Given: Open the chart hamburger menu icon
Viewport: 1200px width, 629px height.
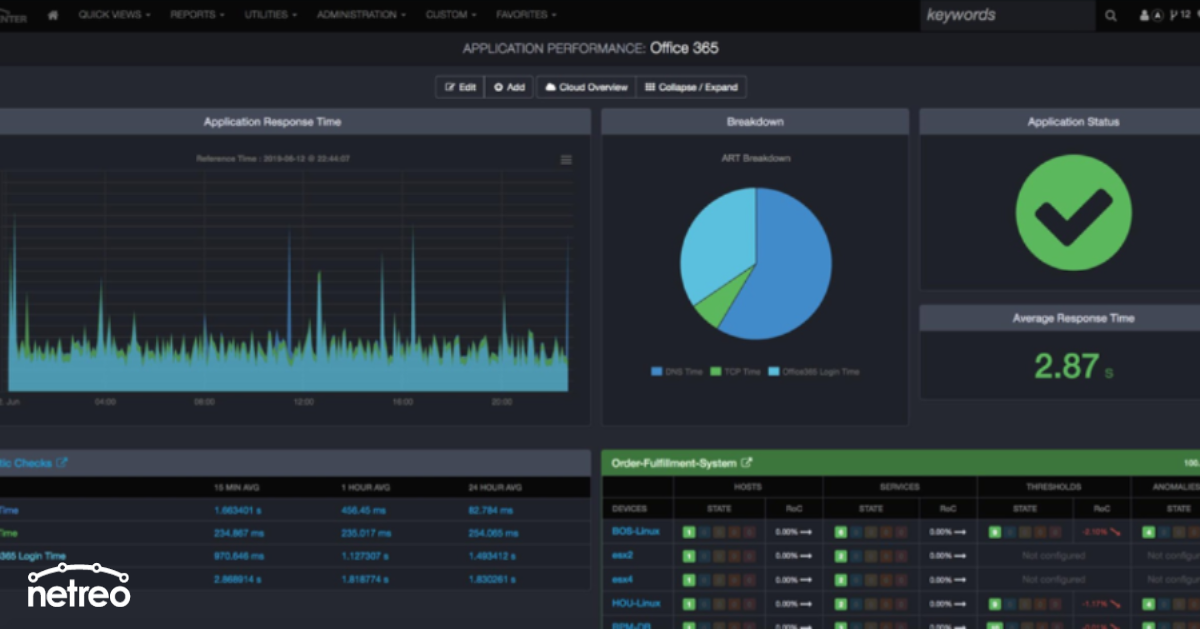Looking at the screenshot, I should [566, 160].
